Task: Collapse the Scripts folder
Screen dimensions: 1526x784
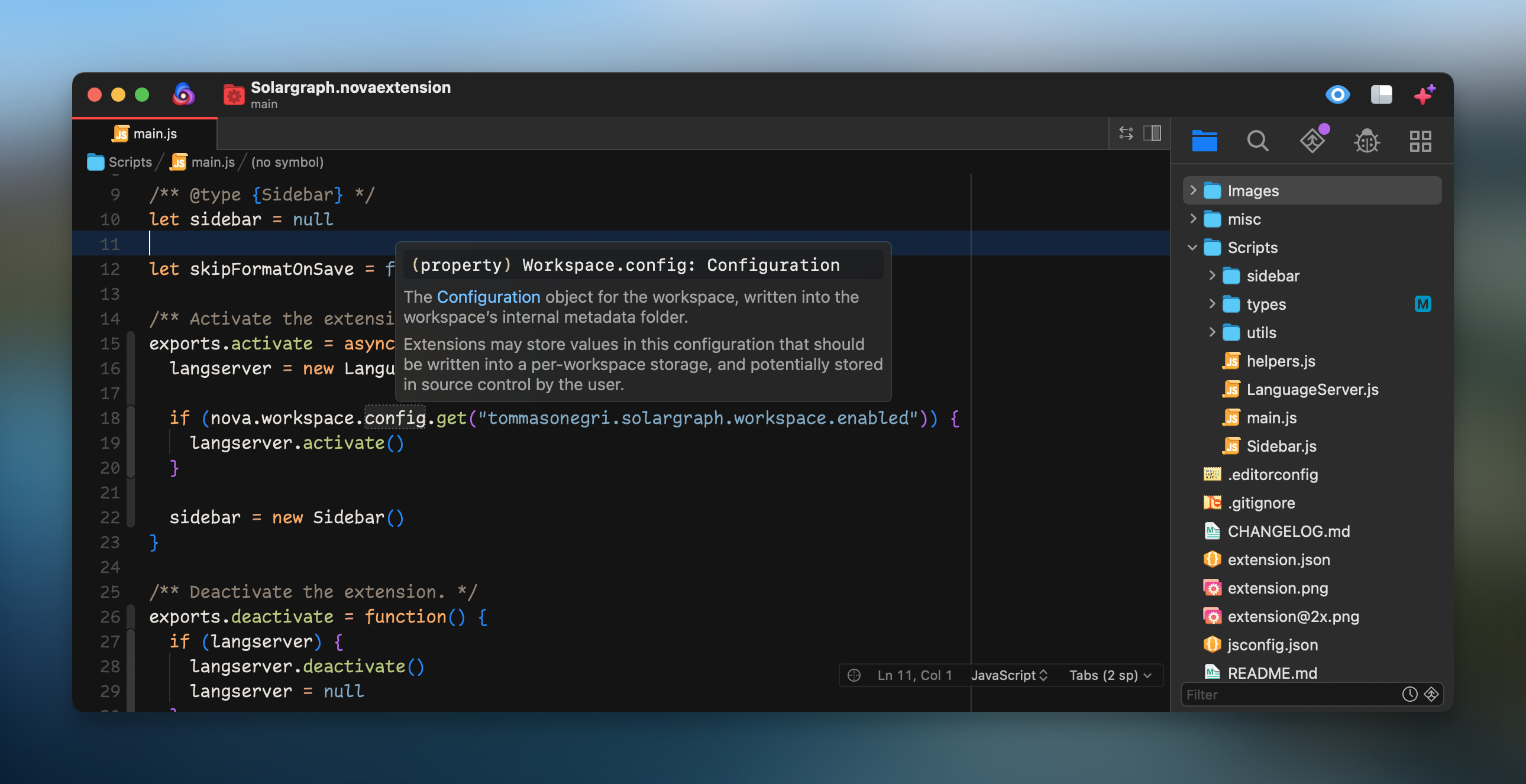Action: coord(1193,248)
